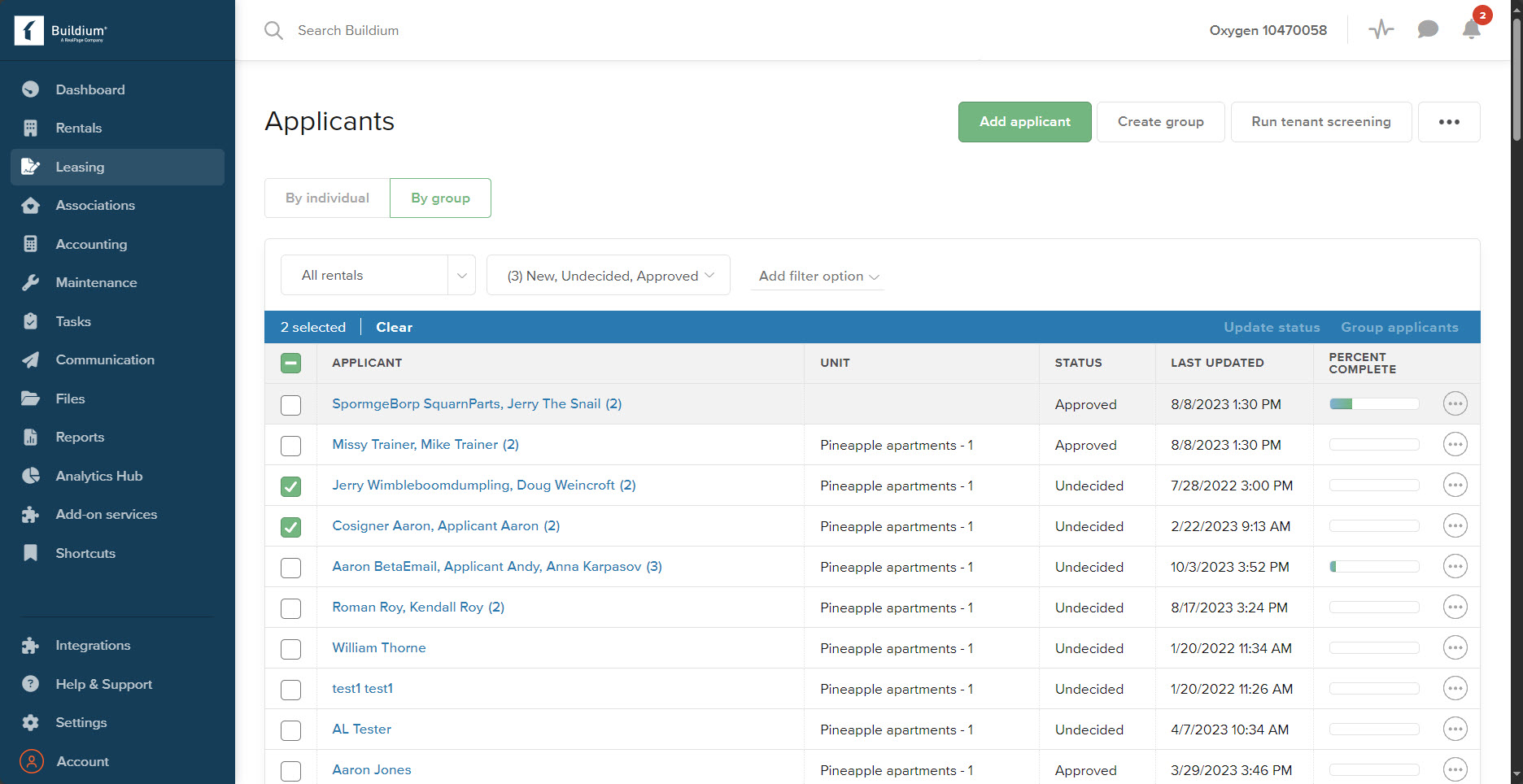The image size is (1523, 784).
Task: Click the Add applicant button
Action: click(1024, 122)
